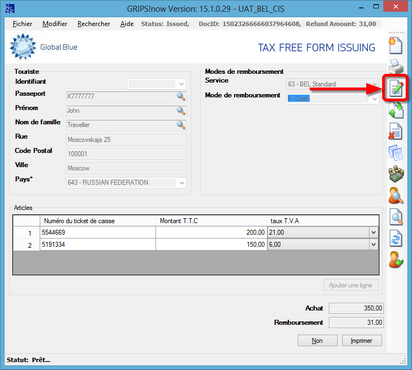Click ticket number cell 5544669
This screenshot has width=412, height=370.
point(98,232)
